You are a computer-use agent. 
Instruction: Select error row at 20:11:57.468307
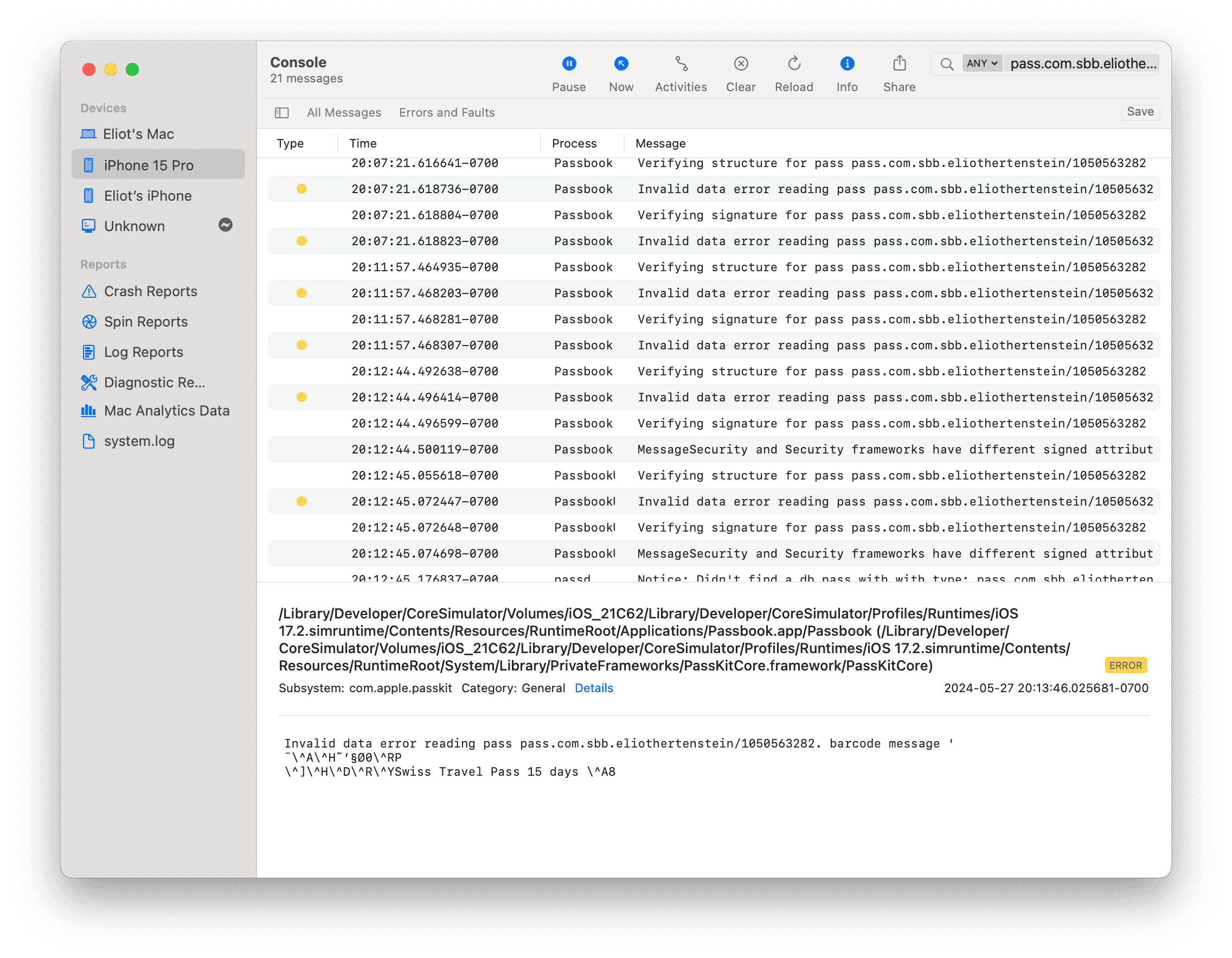point(714,346)
